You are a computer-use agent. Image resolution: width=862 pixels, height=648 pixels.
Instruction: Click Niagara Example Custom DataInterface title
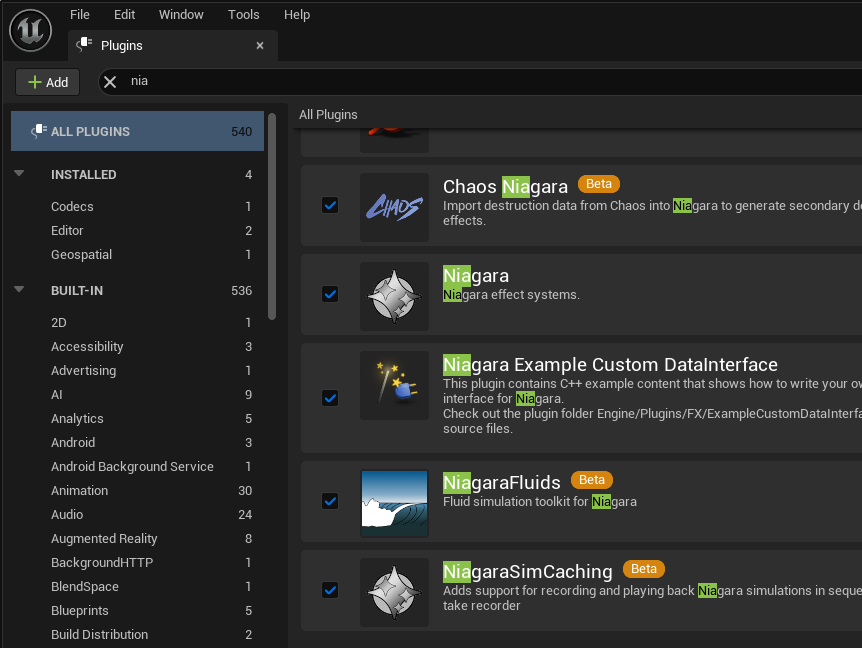coord(610,364)
